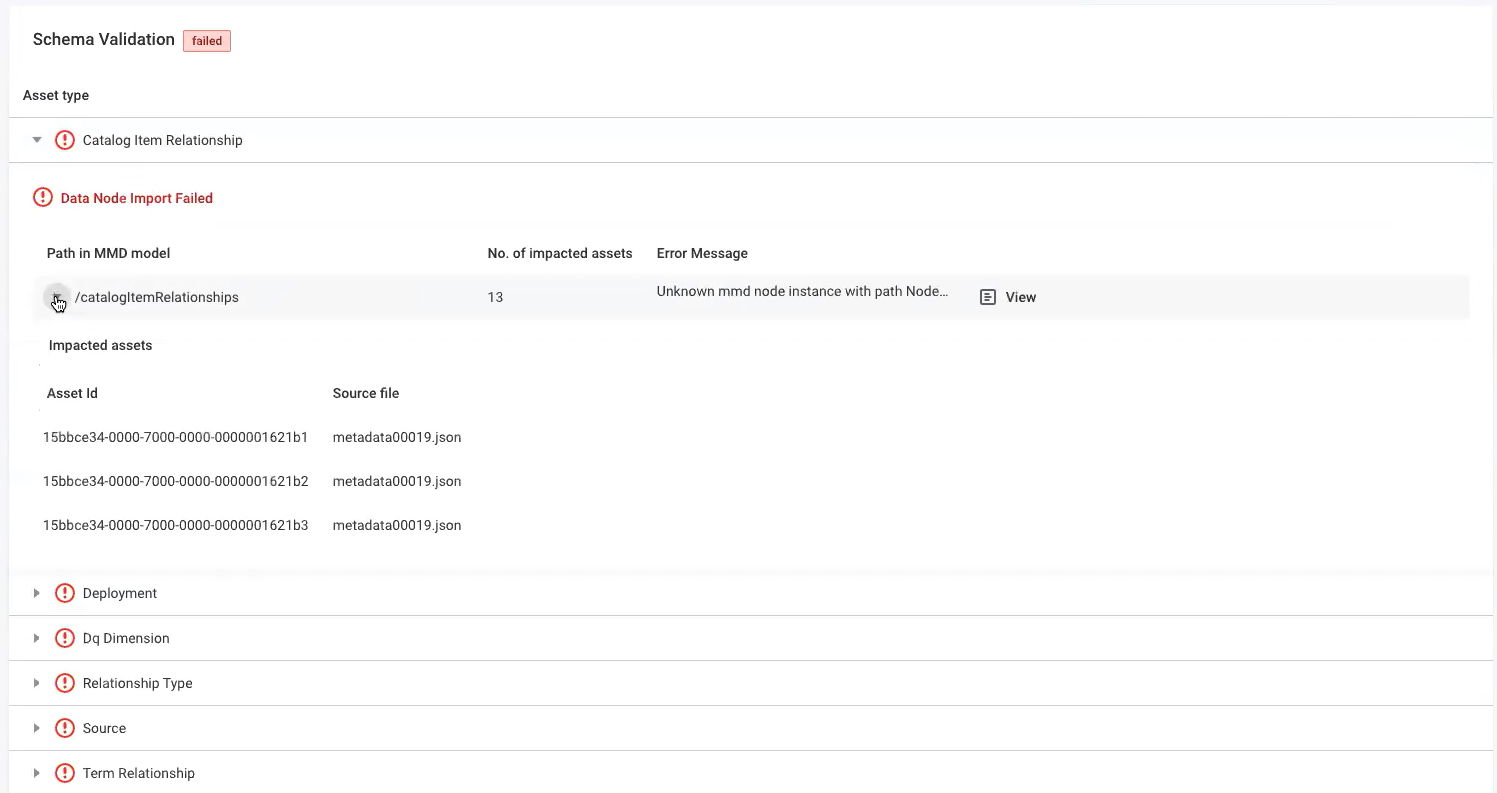Select the error icon next to Deployment
This screenshot has height=793, width=1497.
(64, 593)
